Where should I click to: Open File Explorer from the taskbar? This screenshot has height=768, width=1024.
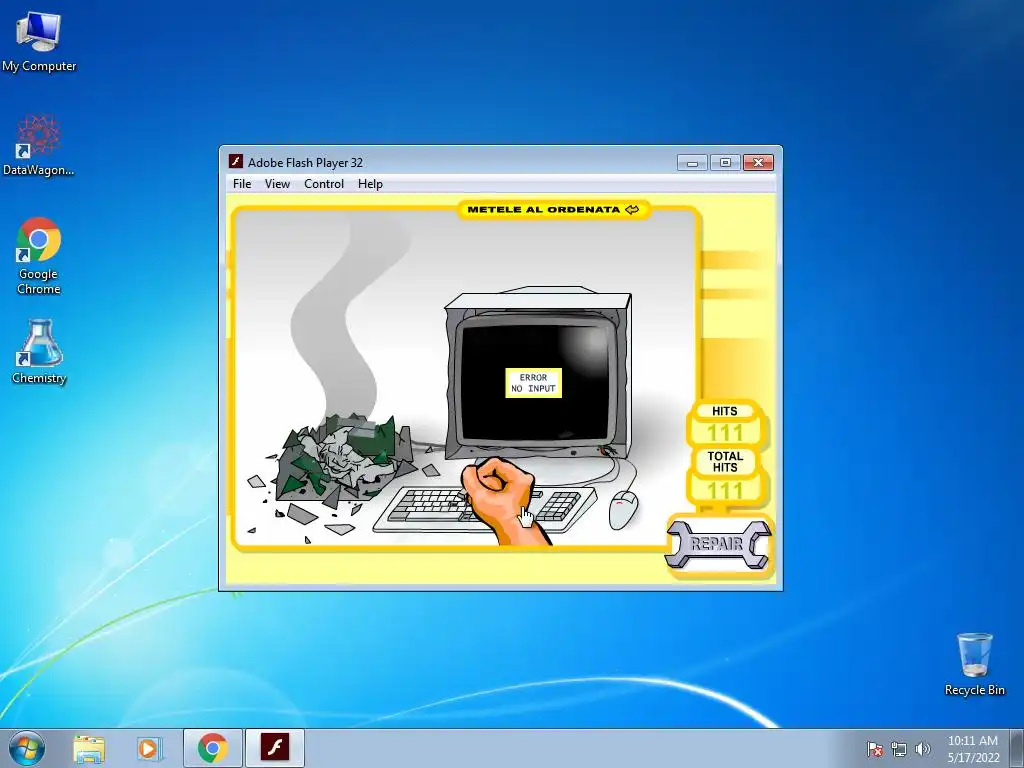coord(89,748)
